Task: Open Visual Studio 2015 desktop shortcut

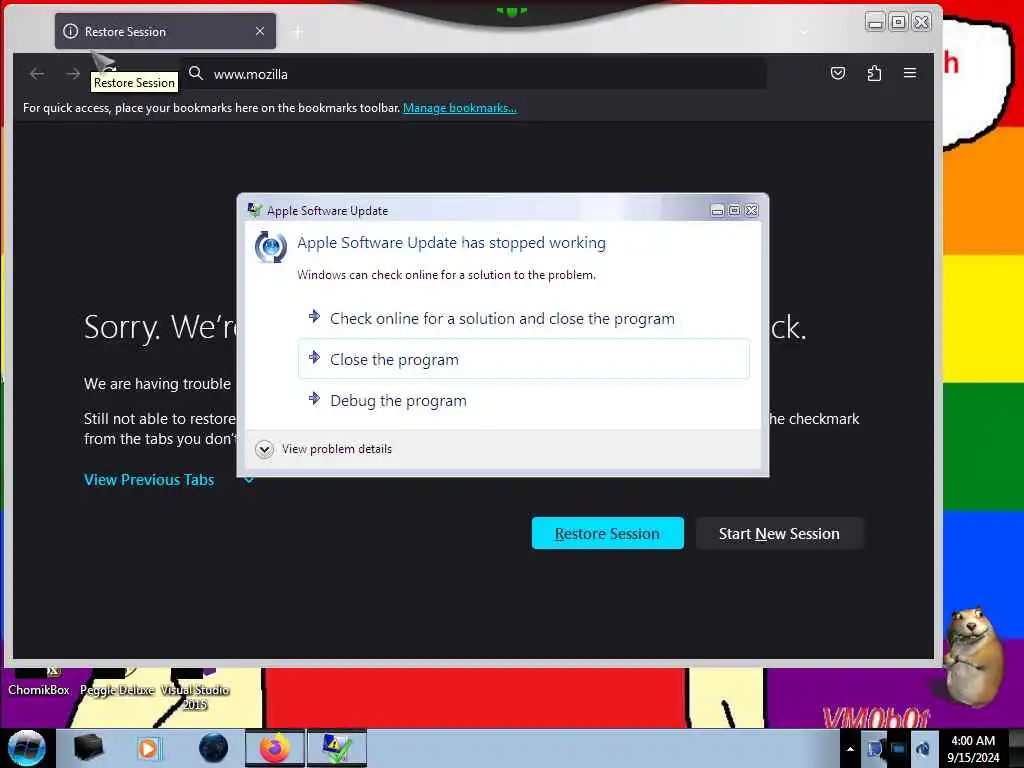Action: click(x=195, y=689)
